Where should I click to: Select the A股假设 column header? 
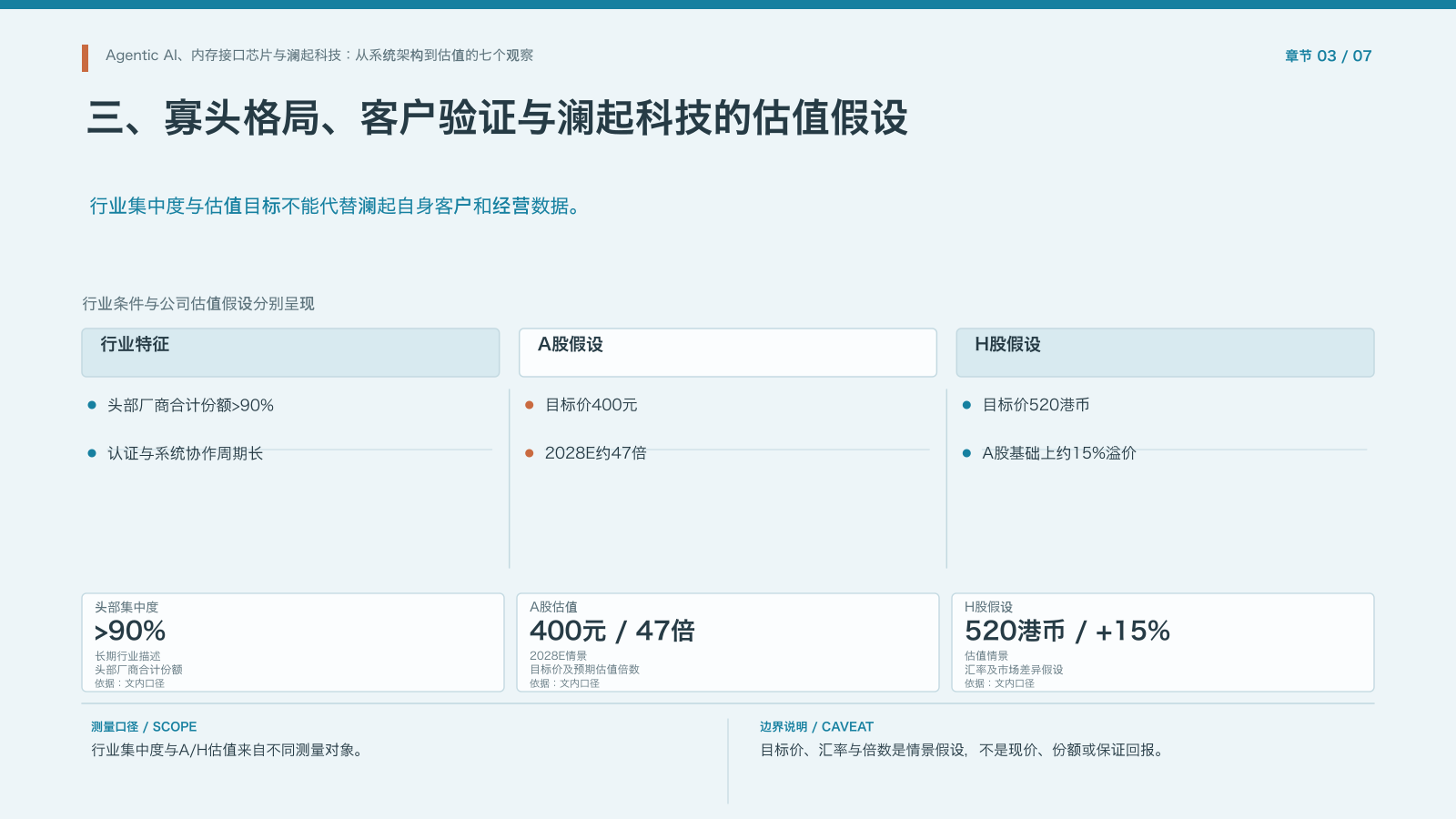pyautogui.click(x=728, y=352)
